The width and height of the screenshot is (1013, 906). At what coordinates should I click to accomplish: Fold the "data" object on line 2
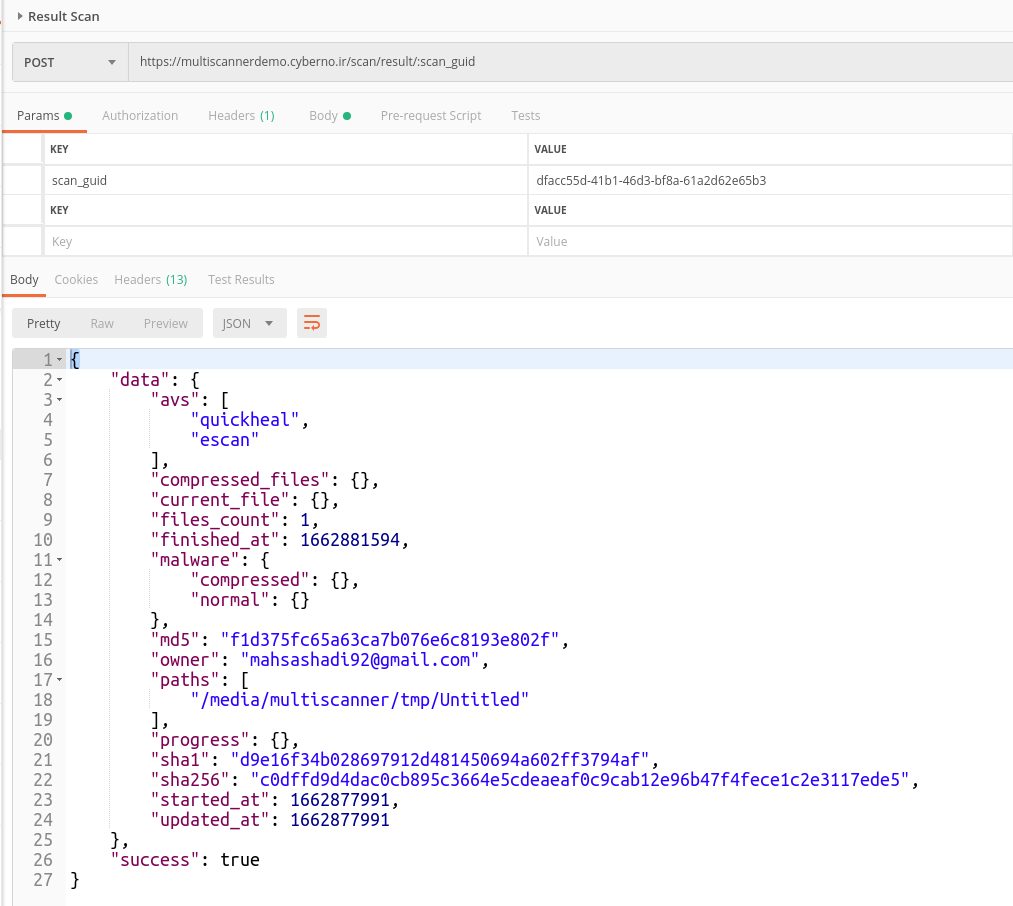(60, 380)
